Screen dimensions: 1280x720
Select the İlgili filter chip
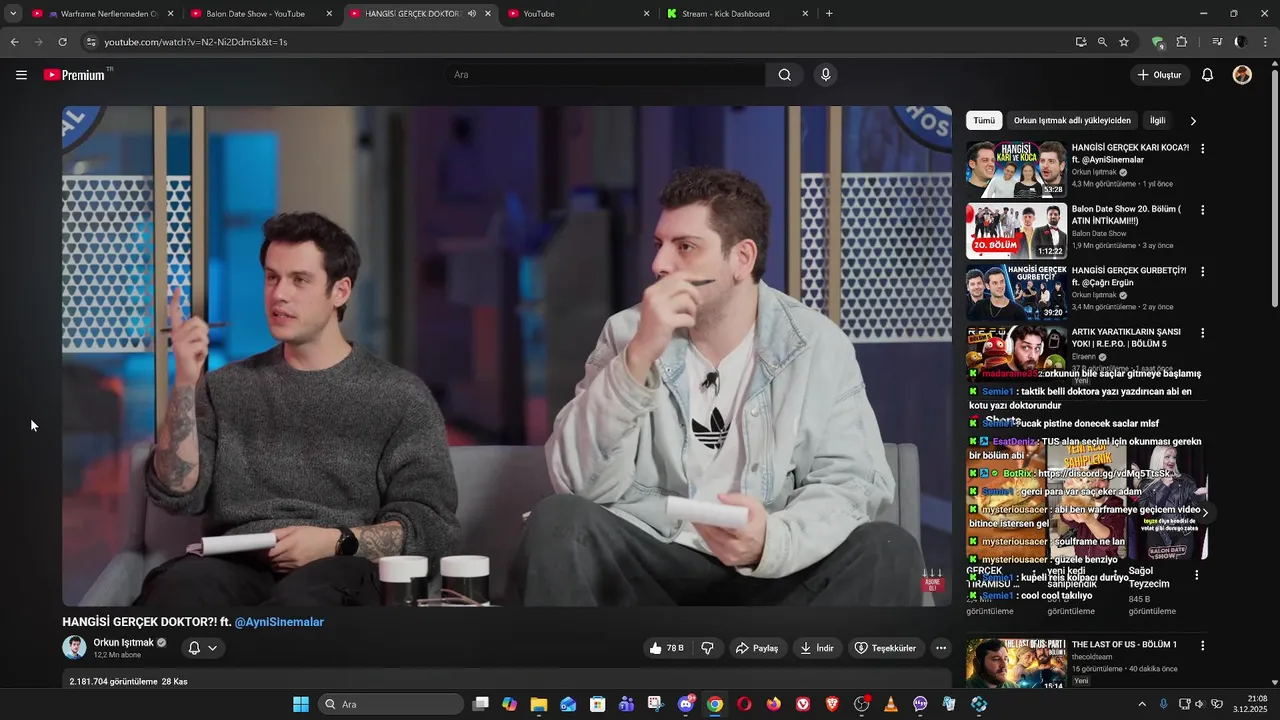pyautogui.click(x=1157, y=120)
